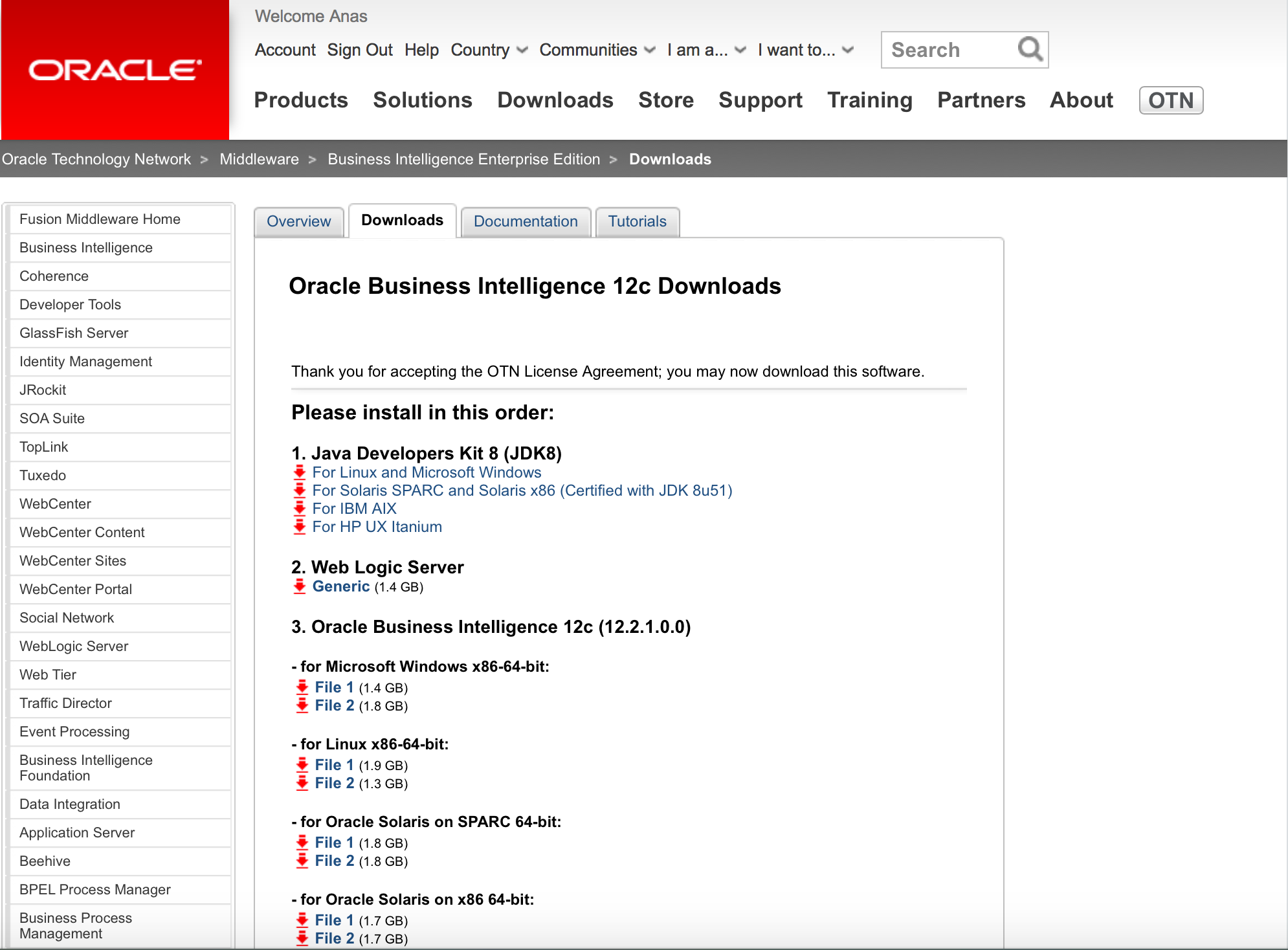Open SOA Suite in sidebar
Image resolution: width=1288 pixels, height=950 pixels.
click(x=120, y=419)
